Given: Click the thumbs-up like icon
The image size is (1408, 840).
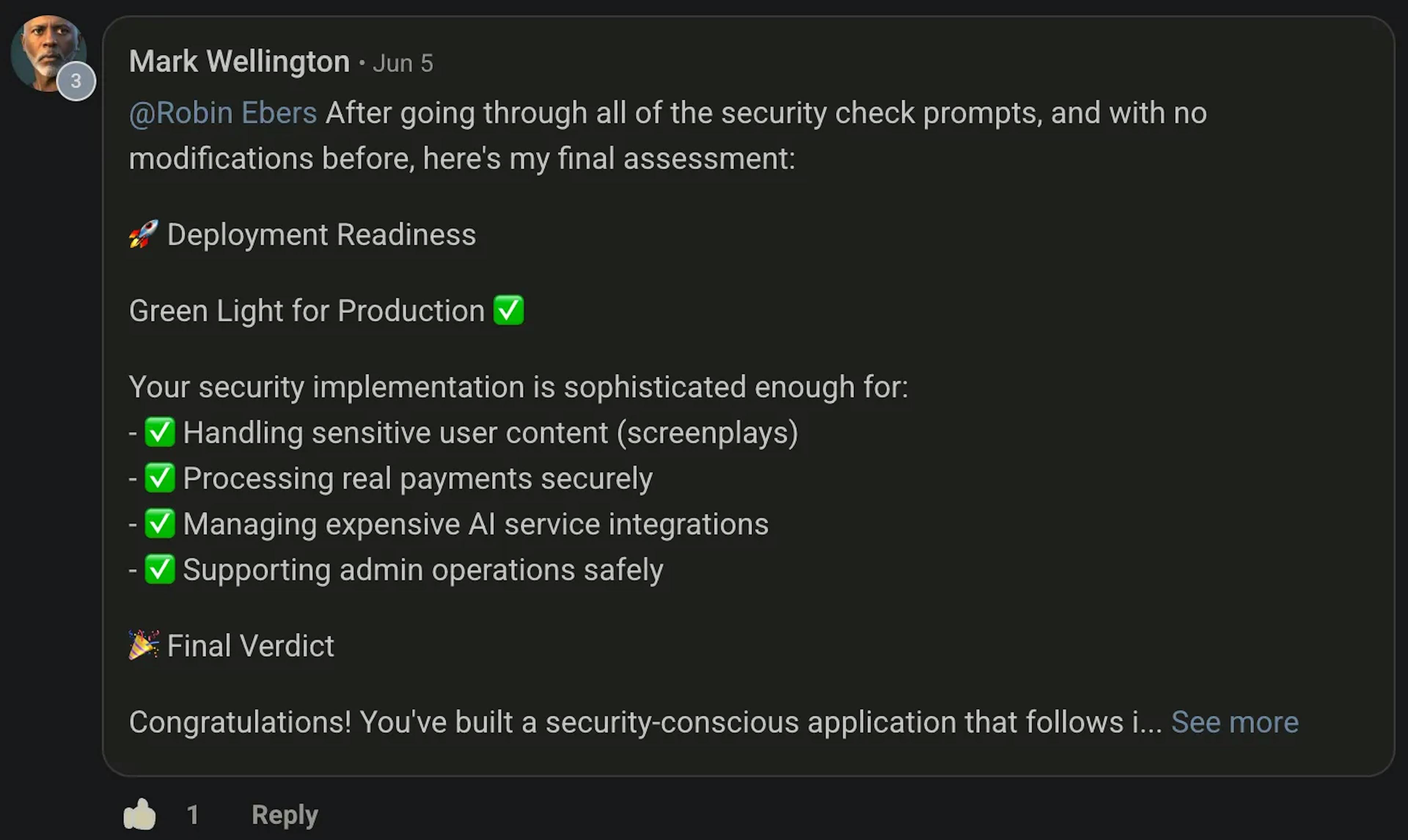Looking at the screenshot, I should [x=139, y=814].
